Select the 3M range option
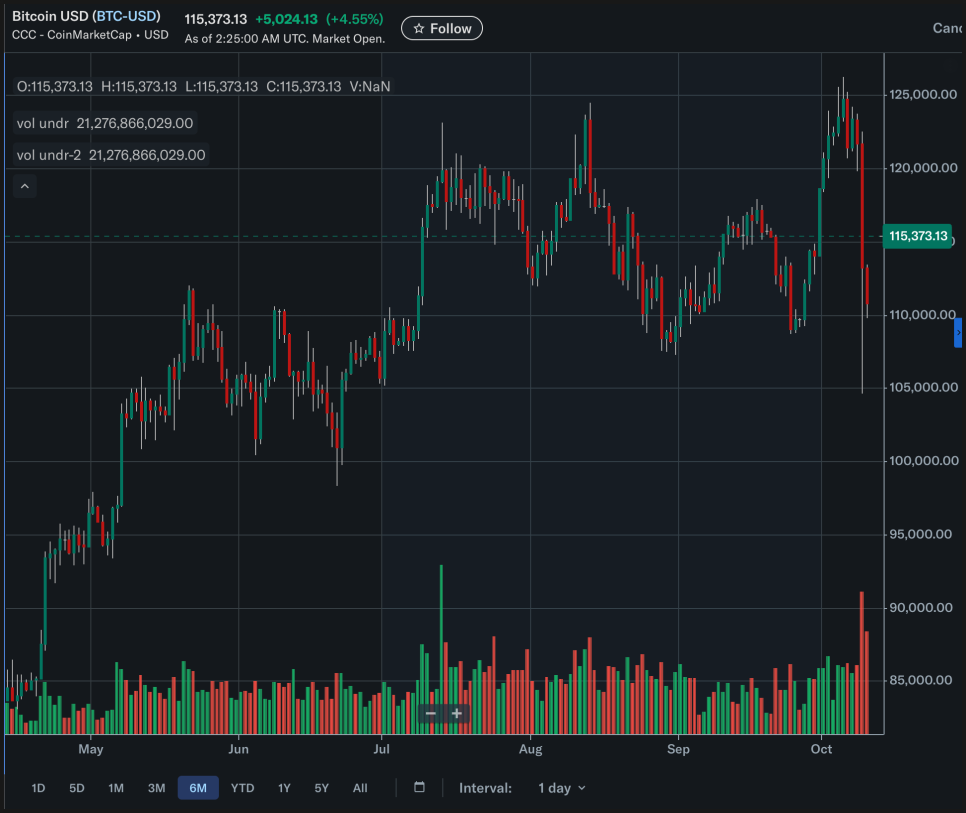The image size is (966, 813). click(x=156, y=788)
